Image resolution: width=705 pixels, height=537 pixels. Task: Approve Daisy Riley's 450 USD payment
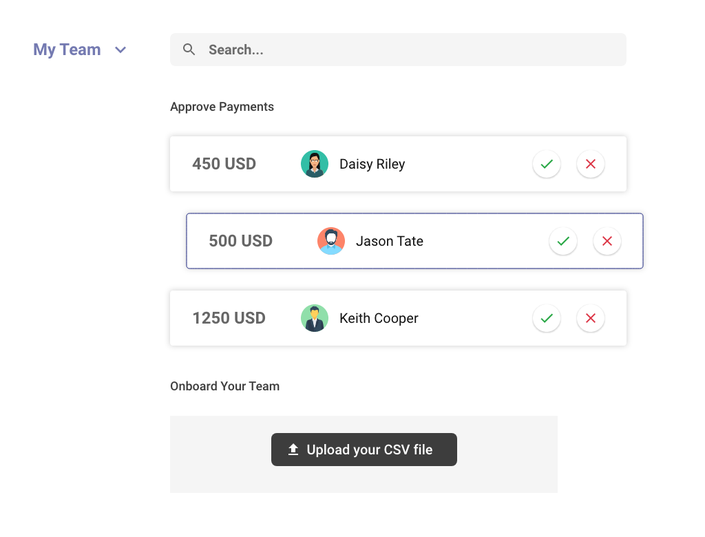click(x=546, y=164)
